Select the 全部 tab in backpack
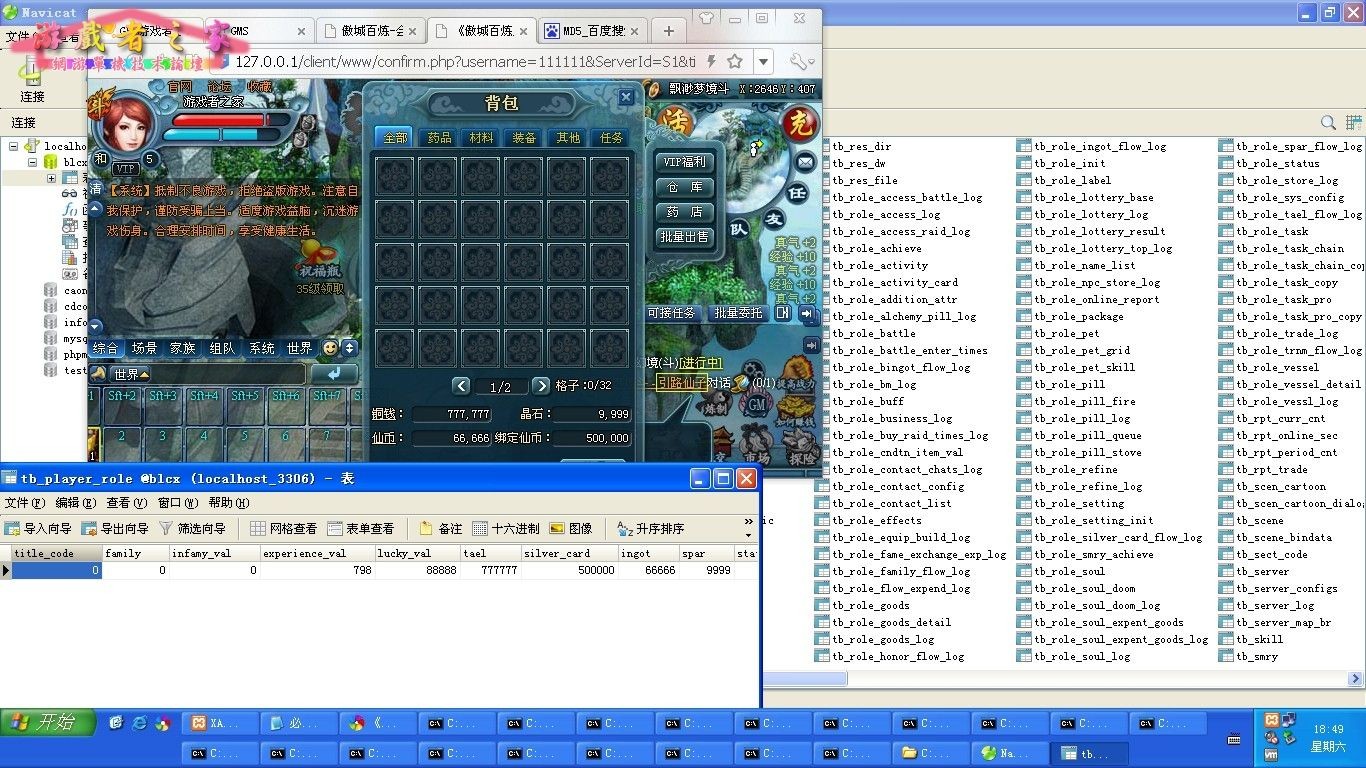1366x768 pixels. coord(395,138)
